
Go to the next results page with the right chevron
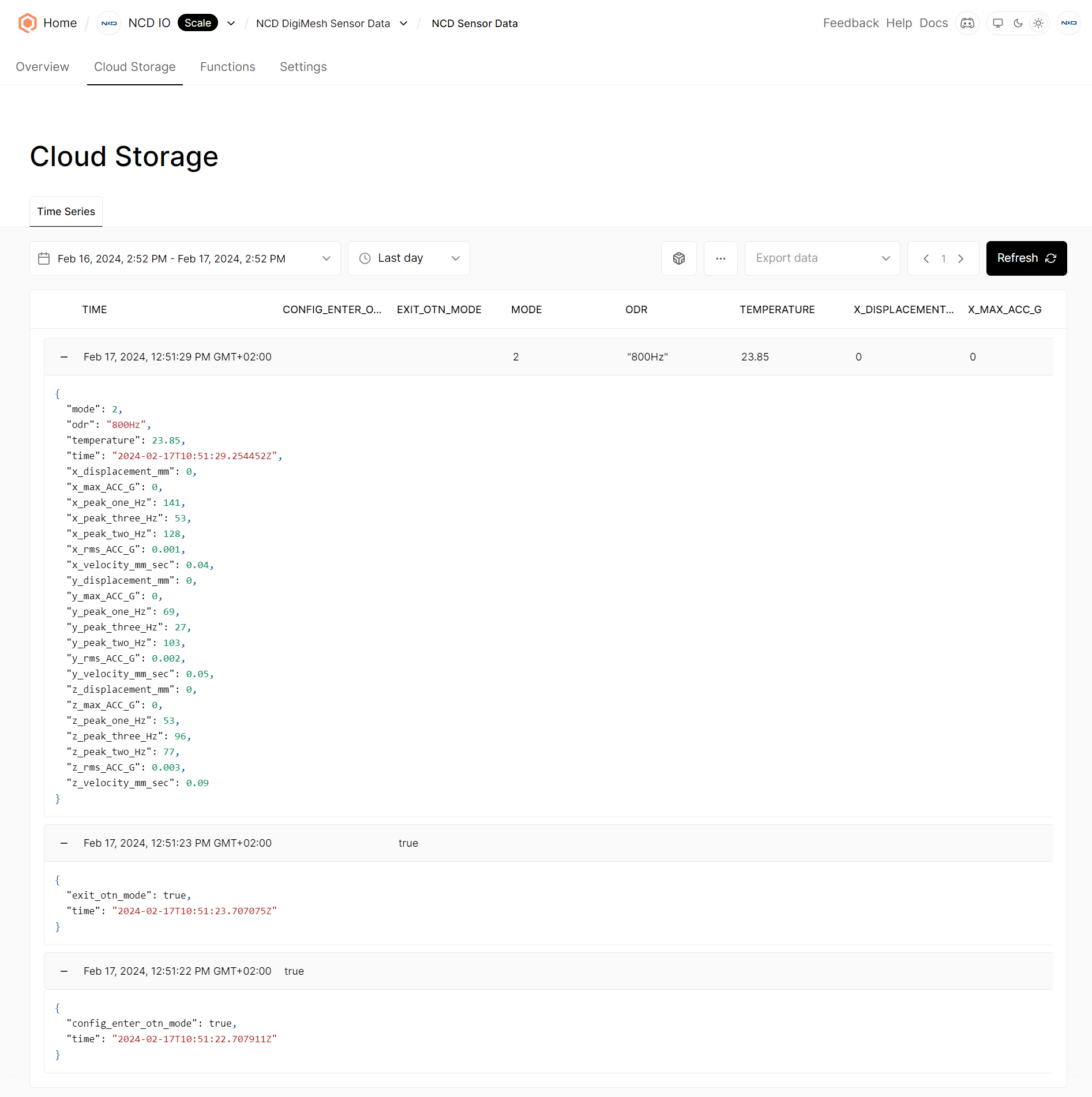pyautogui.click(x=960, y=258)
